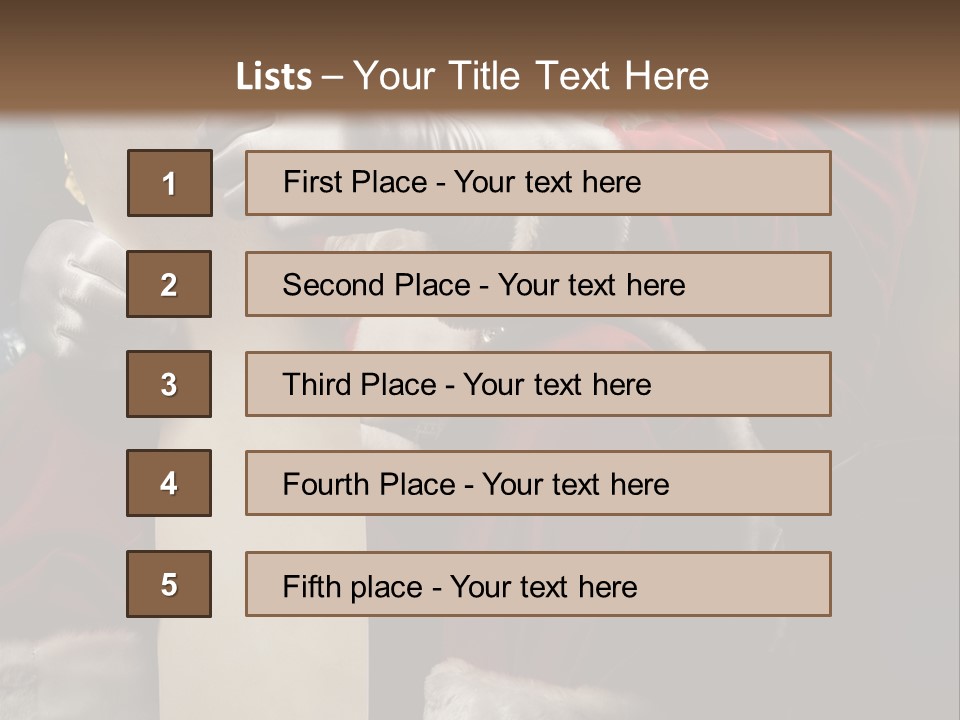
Task: Click the 'Second Place - Your text here' bar
Action: click(538, 284)
